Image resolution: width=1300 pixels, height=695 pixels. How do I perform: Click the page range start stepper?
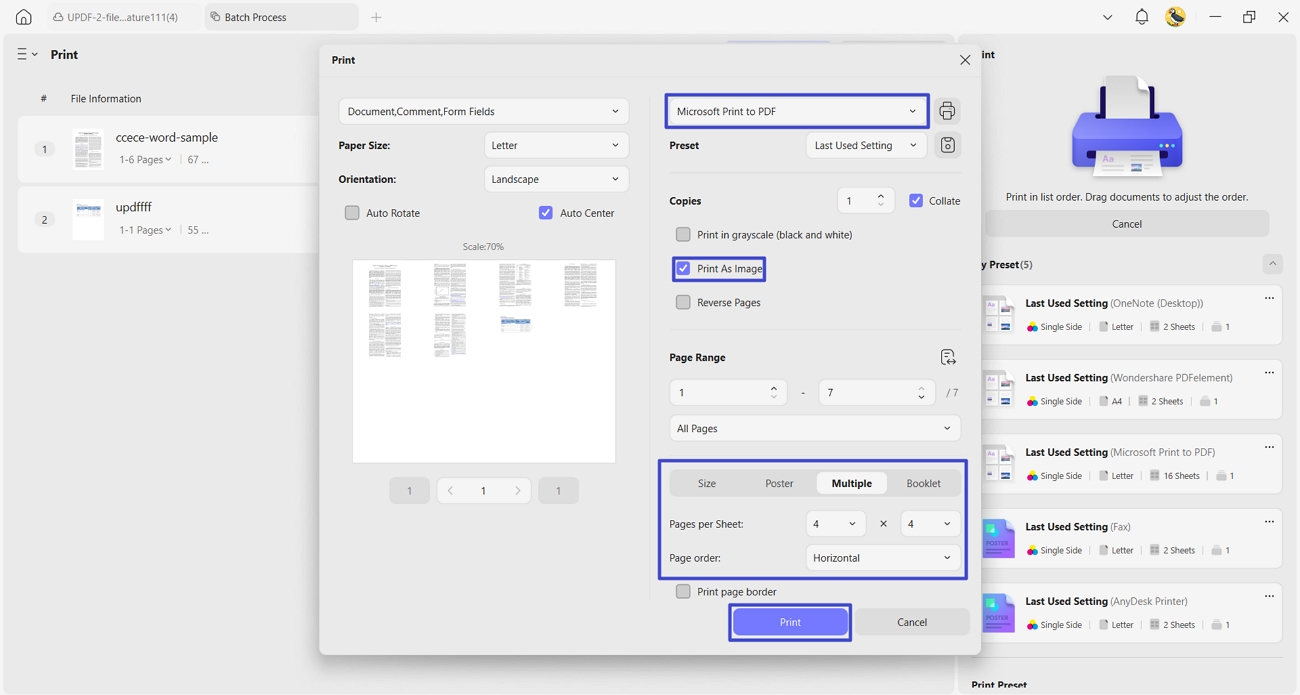774,393
